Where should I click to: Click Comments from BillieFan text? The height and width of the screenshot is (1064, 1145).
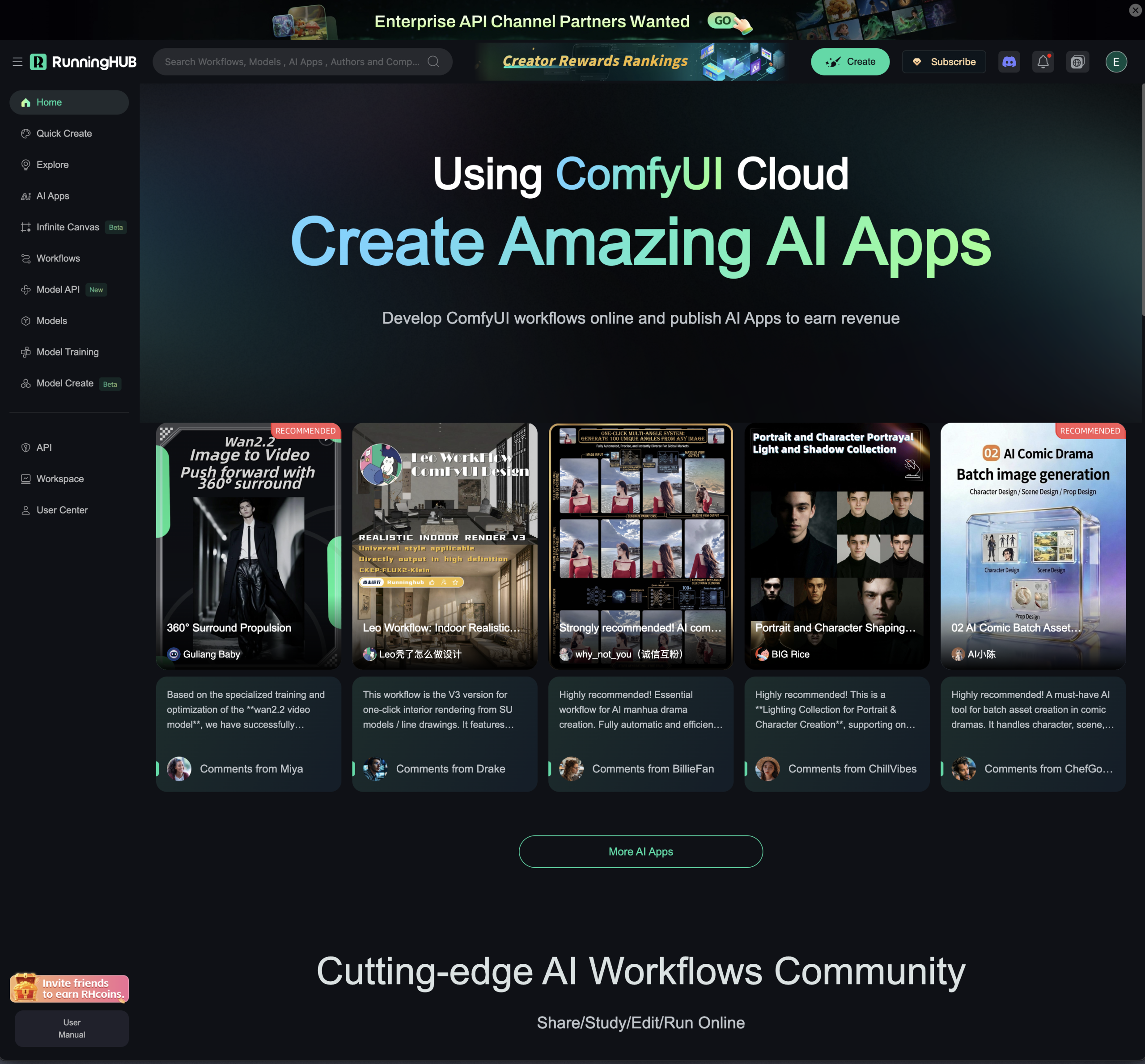[653, 769]
